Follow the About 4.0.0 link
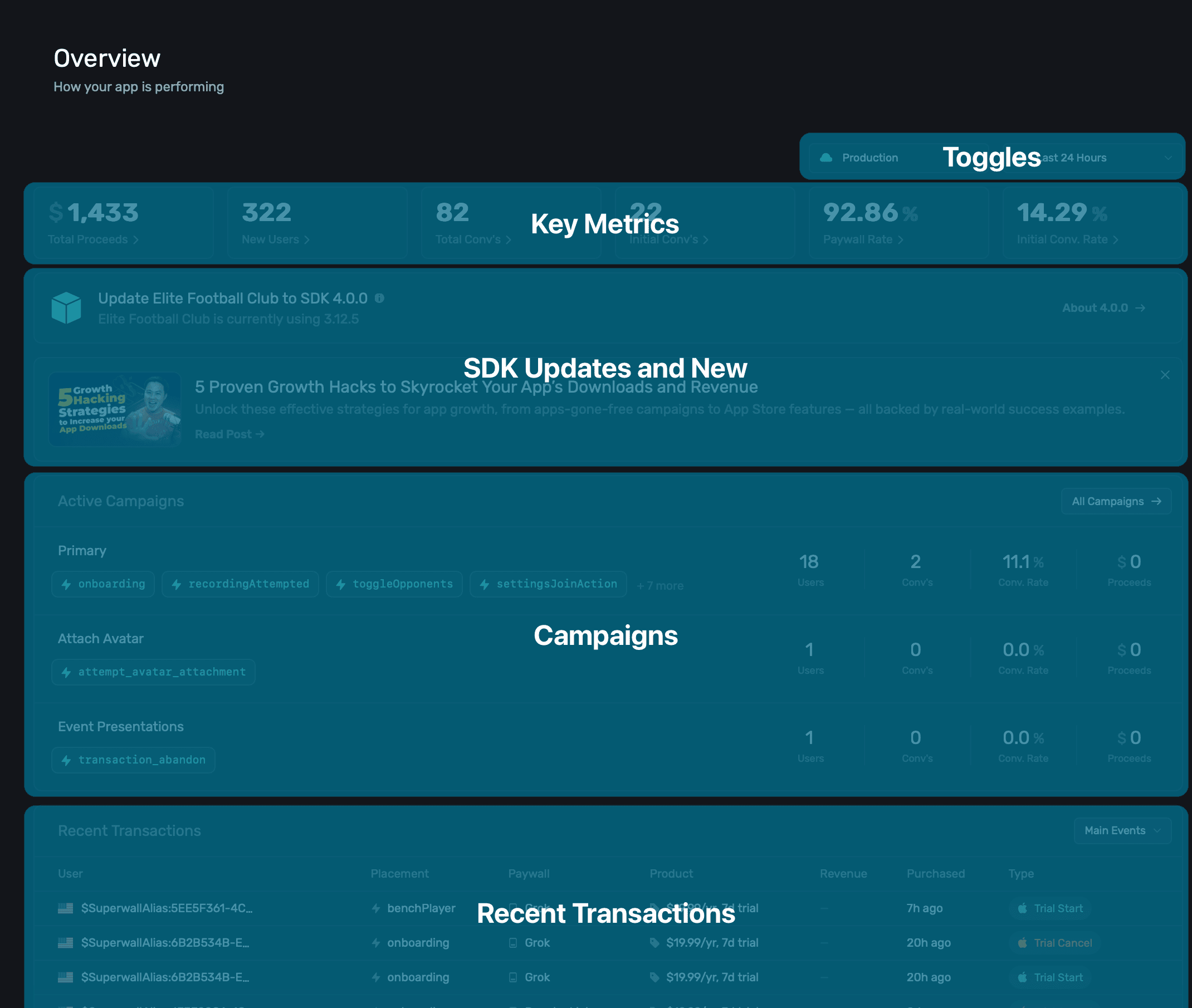This screenshot has width=1192, height=1008. (1103, 308)
